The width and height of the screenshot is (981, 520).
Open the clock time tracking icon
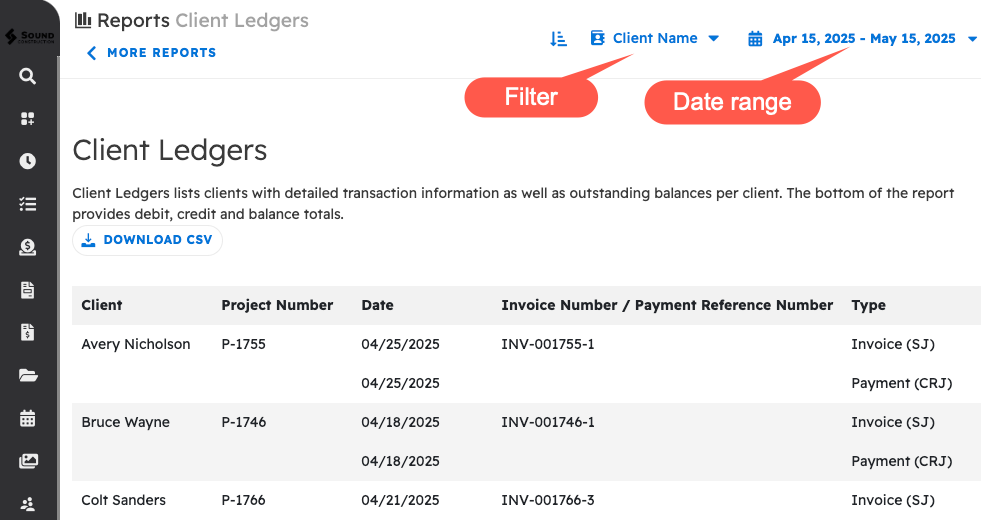coord(28,161)
